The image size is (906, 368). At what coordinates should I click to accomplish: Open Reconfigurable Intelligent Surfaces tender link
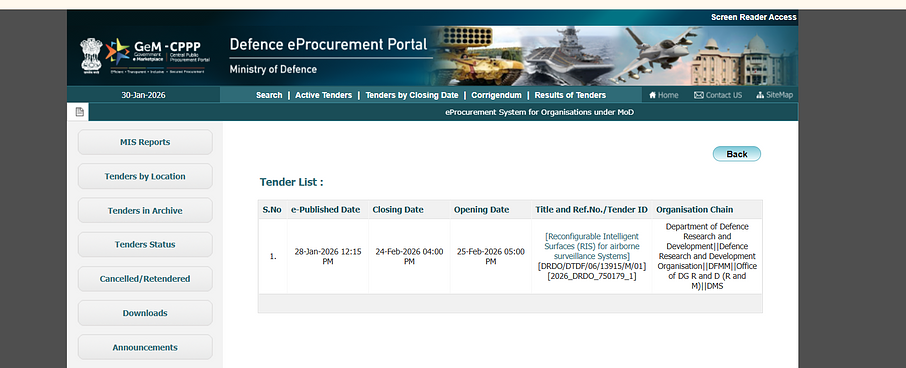(x=592, y=246)
